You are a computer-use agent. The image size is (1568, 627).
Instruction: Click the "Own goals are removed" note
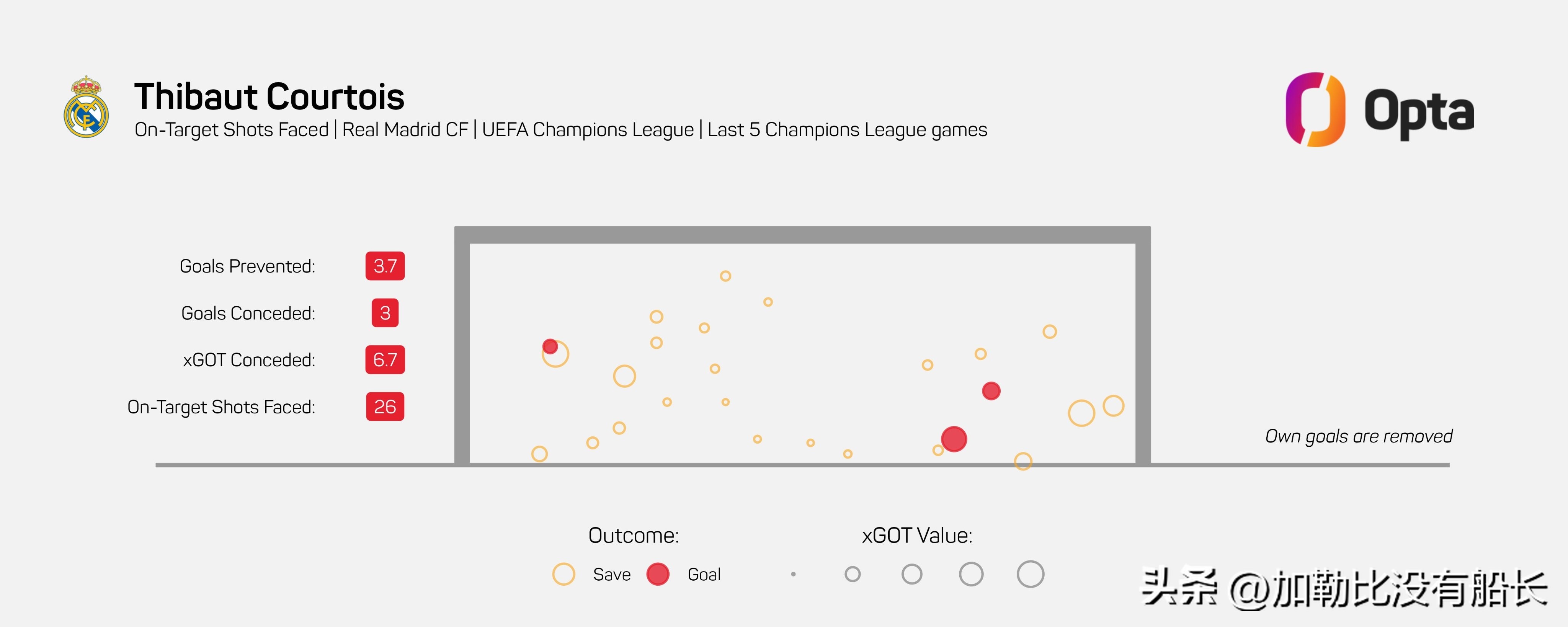pos(1358,436)
